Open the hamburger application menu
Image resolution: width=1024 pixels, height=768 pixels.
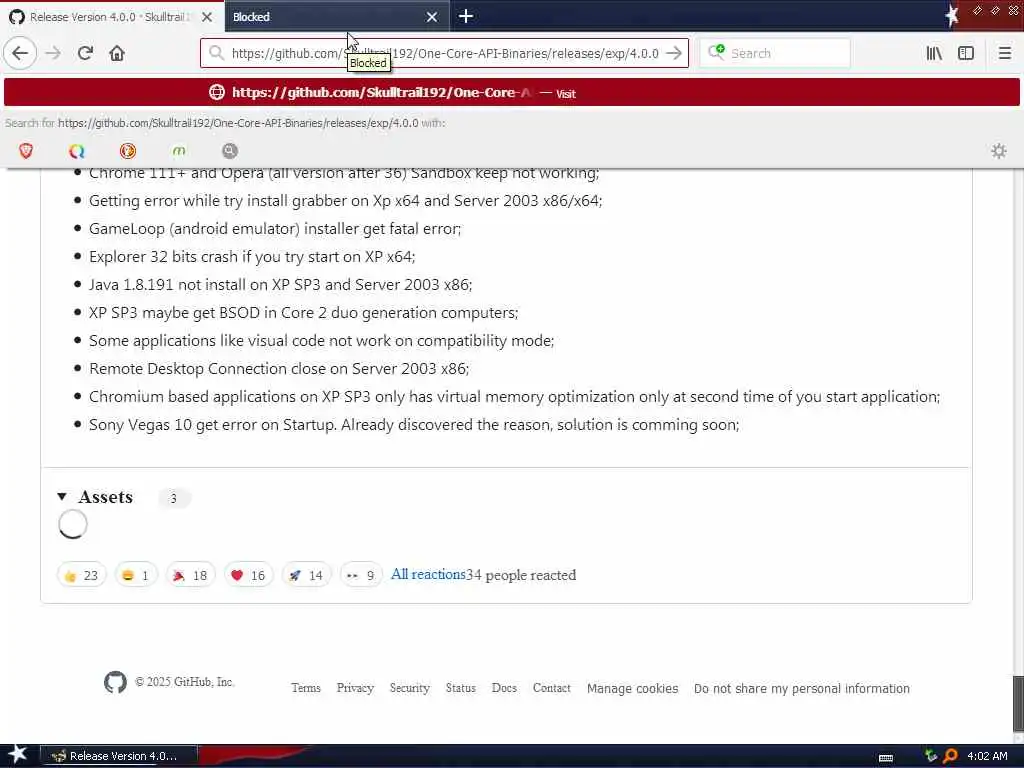[1004, 53]
